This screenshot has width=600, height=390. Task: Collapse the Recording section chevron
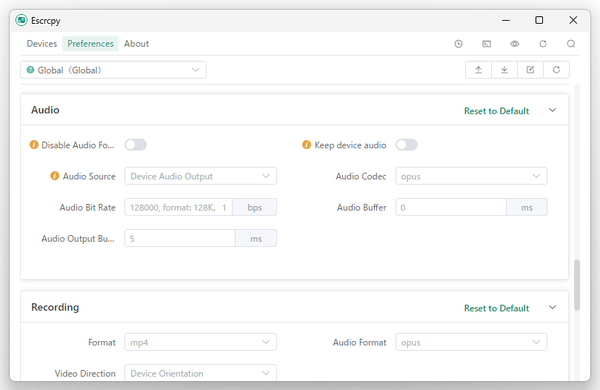[552, 307]
